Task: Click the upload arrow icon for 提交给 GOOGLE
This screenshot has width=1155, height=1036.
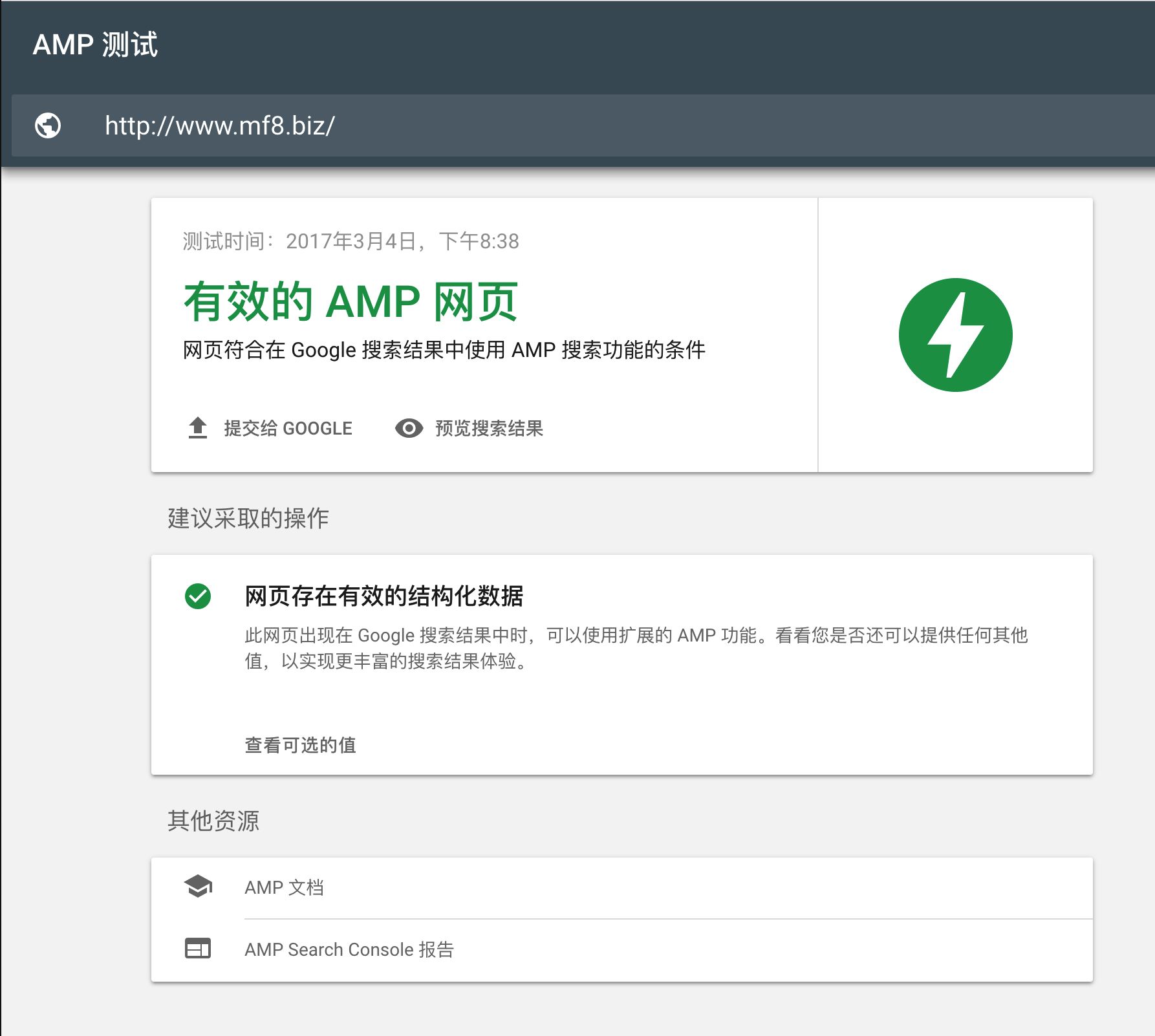Action: (x=198, y=428)
